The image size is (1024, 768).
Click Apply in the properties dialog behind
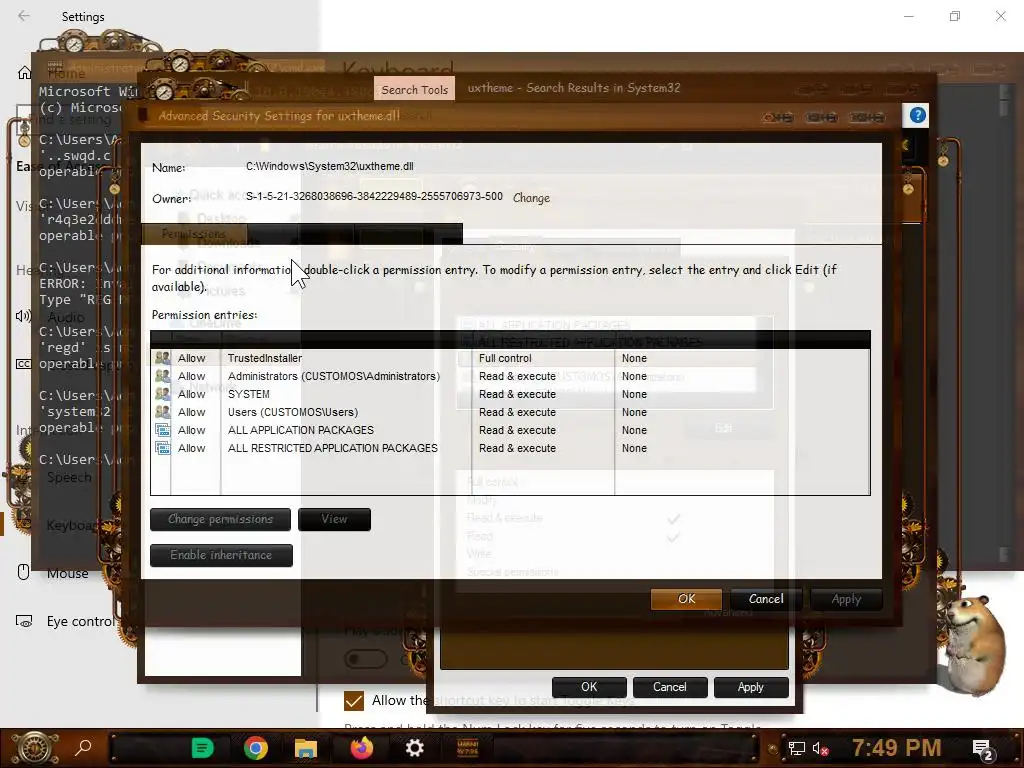tap(751, 687)
